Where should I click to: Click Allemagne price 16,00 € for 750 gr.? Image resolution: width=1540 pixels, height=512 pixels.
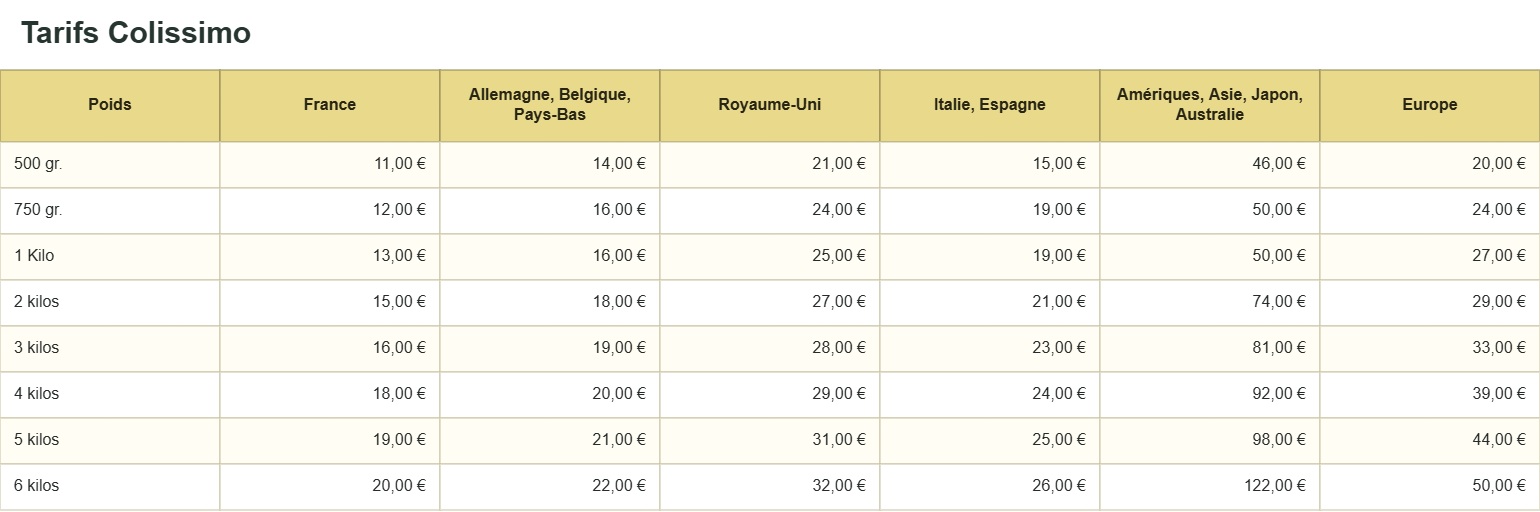point(550,210)
